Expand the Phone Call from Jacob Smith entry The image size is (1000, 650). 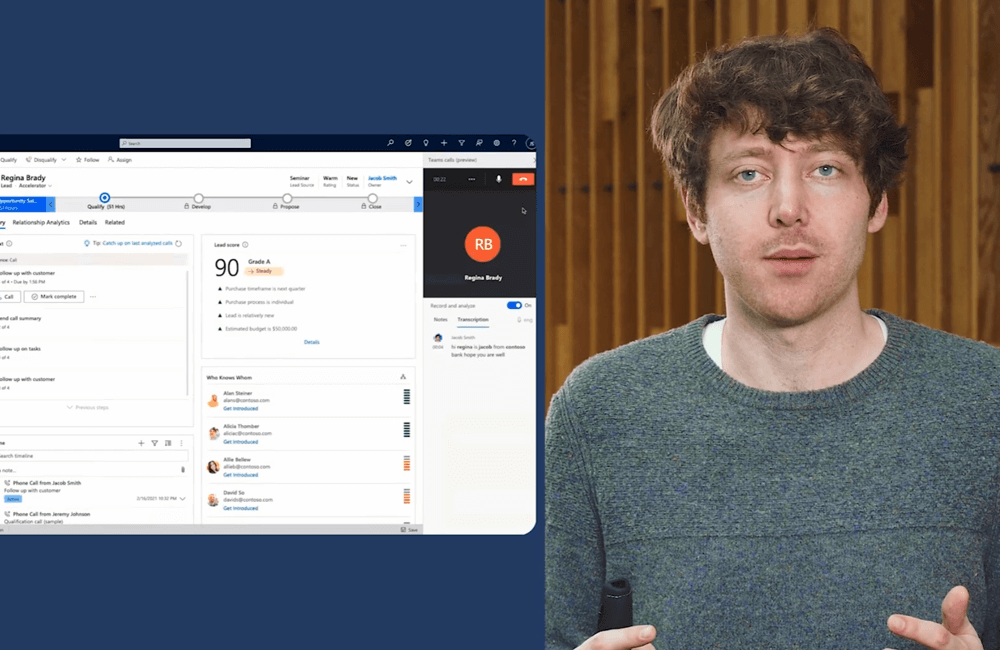point(182,498)
